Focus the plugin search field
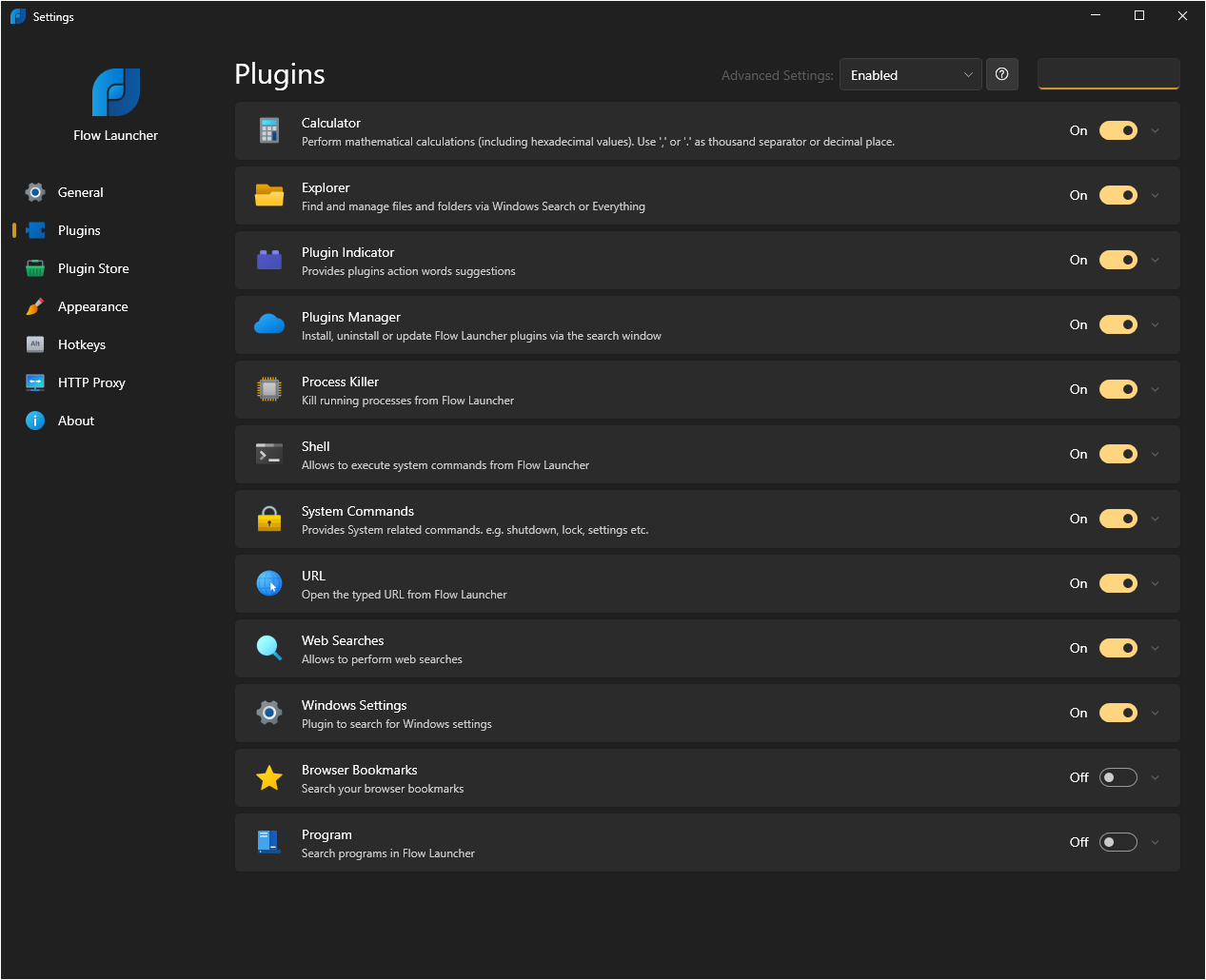This screenshot has height=980, width=1206. click(x=1109, y=74)
